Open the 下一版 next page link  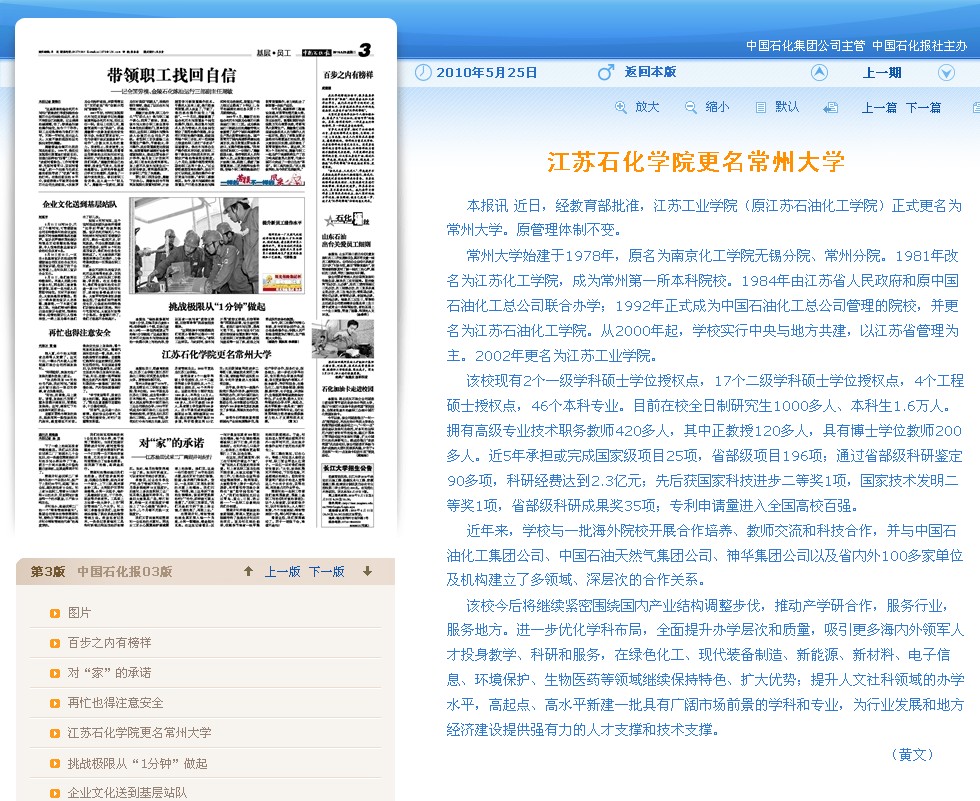pyautogui.click(x=327, y=572)
